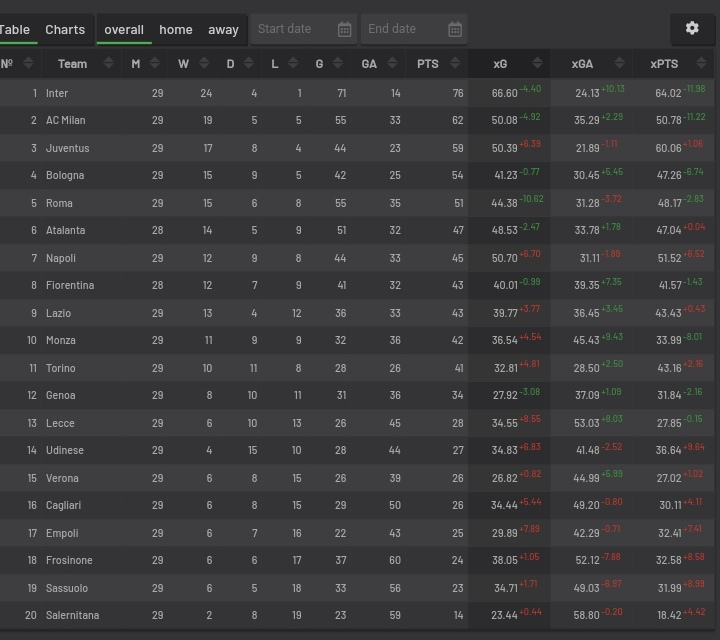Open the Inter team row
The width and height of the screenshot is (720, 640).
point(357,93)
